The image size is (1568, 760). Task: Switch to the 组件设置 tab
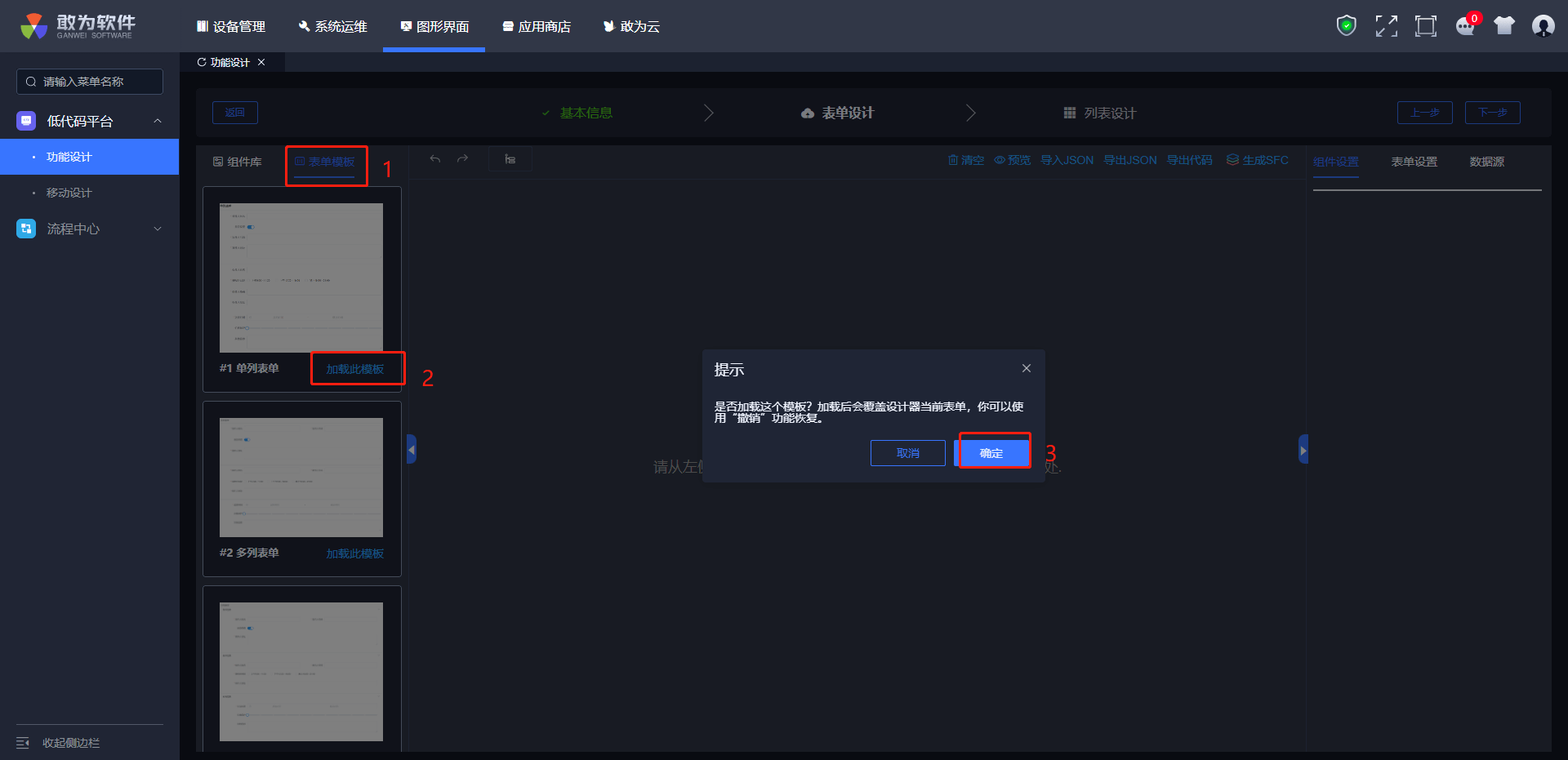point(1336,162)
